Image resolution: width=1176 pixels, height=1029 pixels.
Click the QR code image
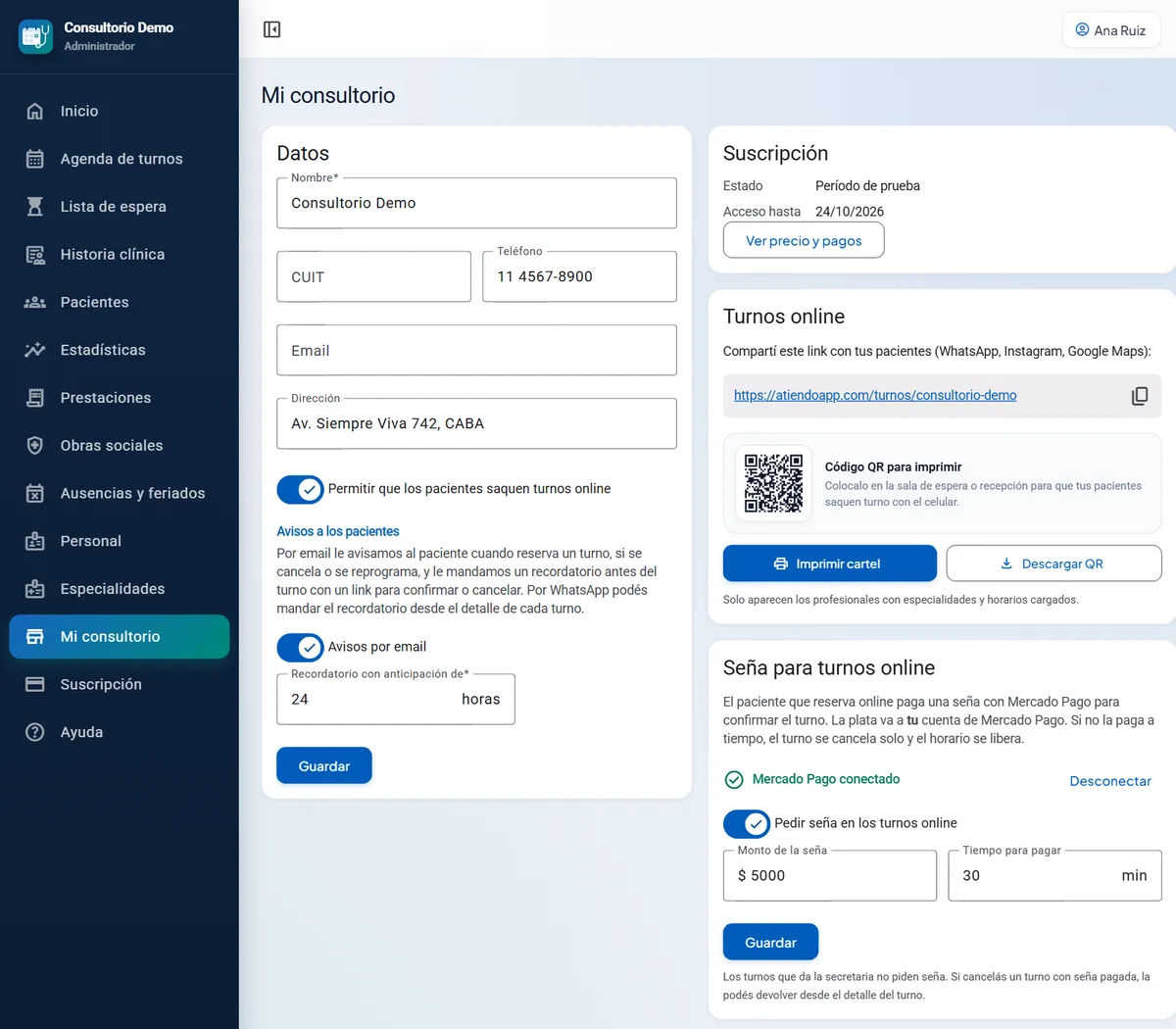(773, 483)
